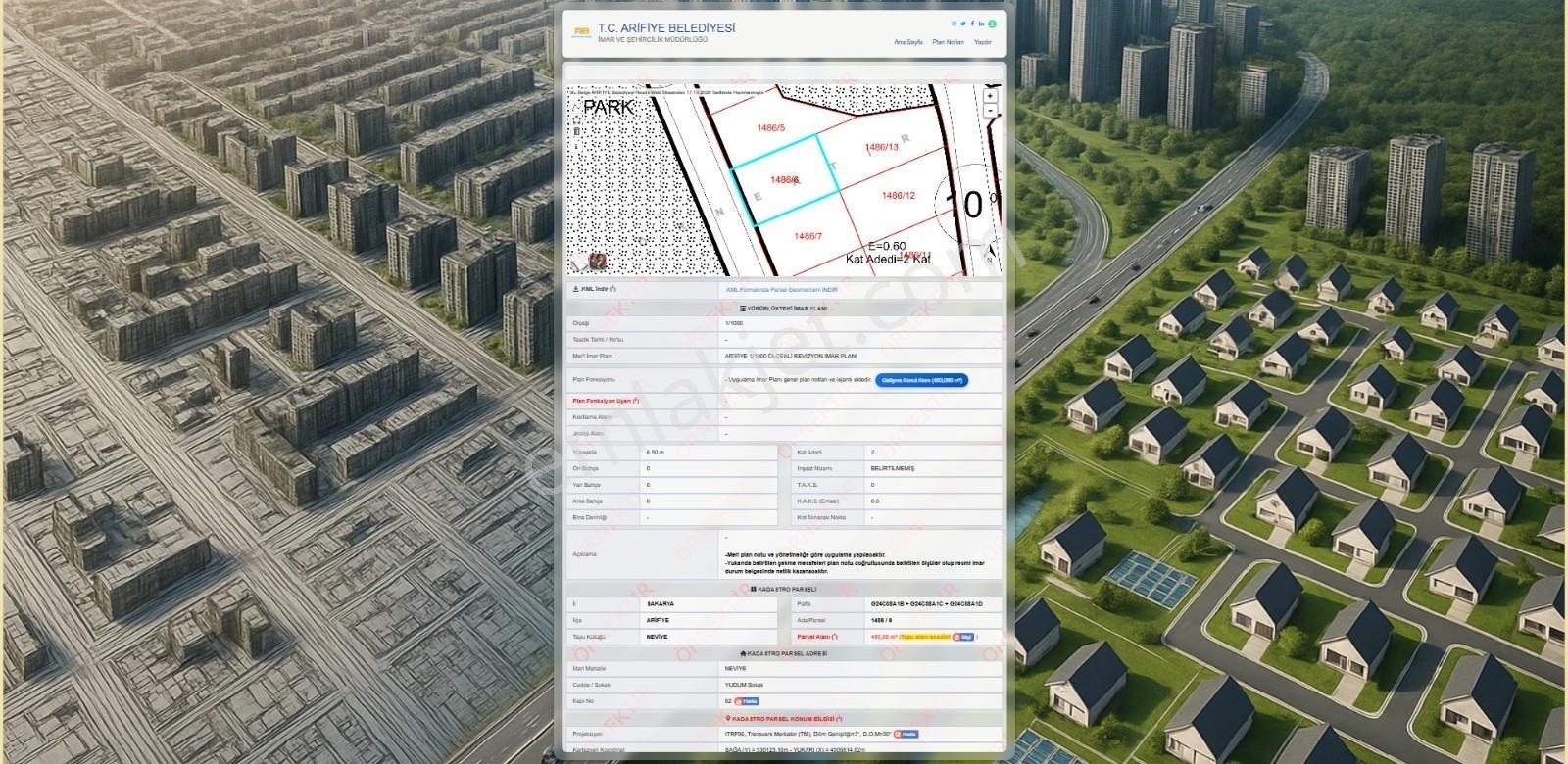Image resolution: width=1568 pixels, height=764 pixels.
Task: Click the map tool icon below the polygon tool
Action: point(576,131)
